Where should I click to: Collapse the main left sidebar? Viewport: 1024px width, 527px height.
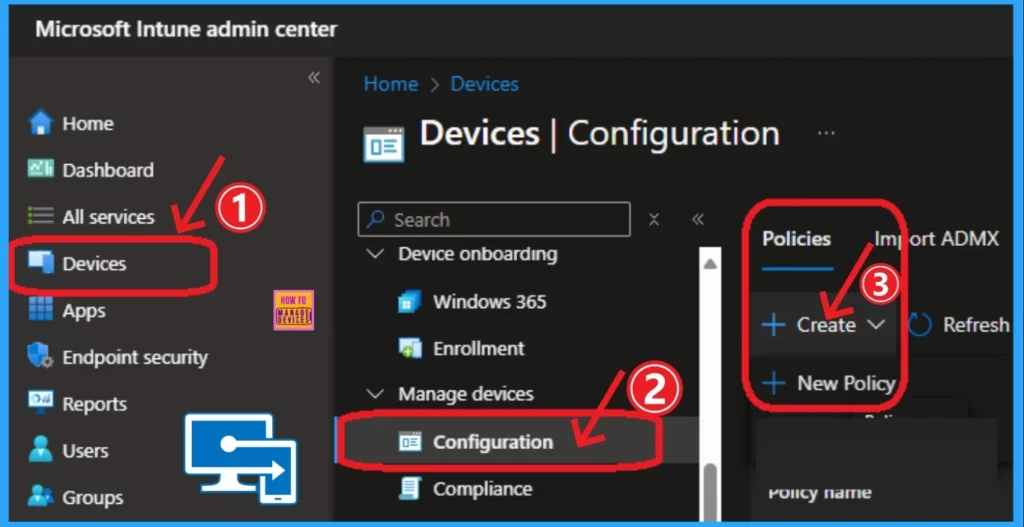[314, 78]
